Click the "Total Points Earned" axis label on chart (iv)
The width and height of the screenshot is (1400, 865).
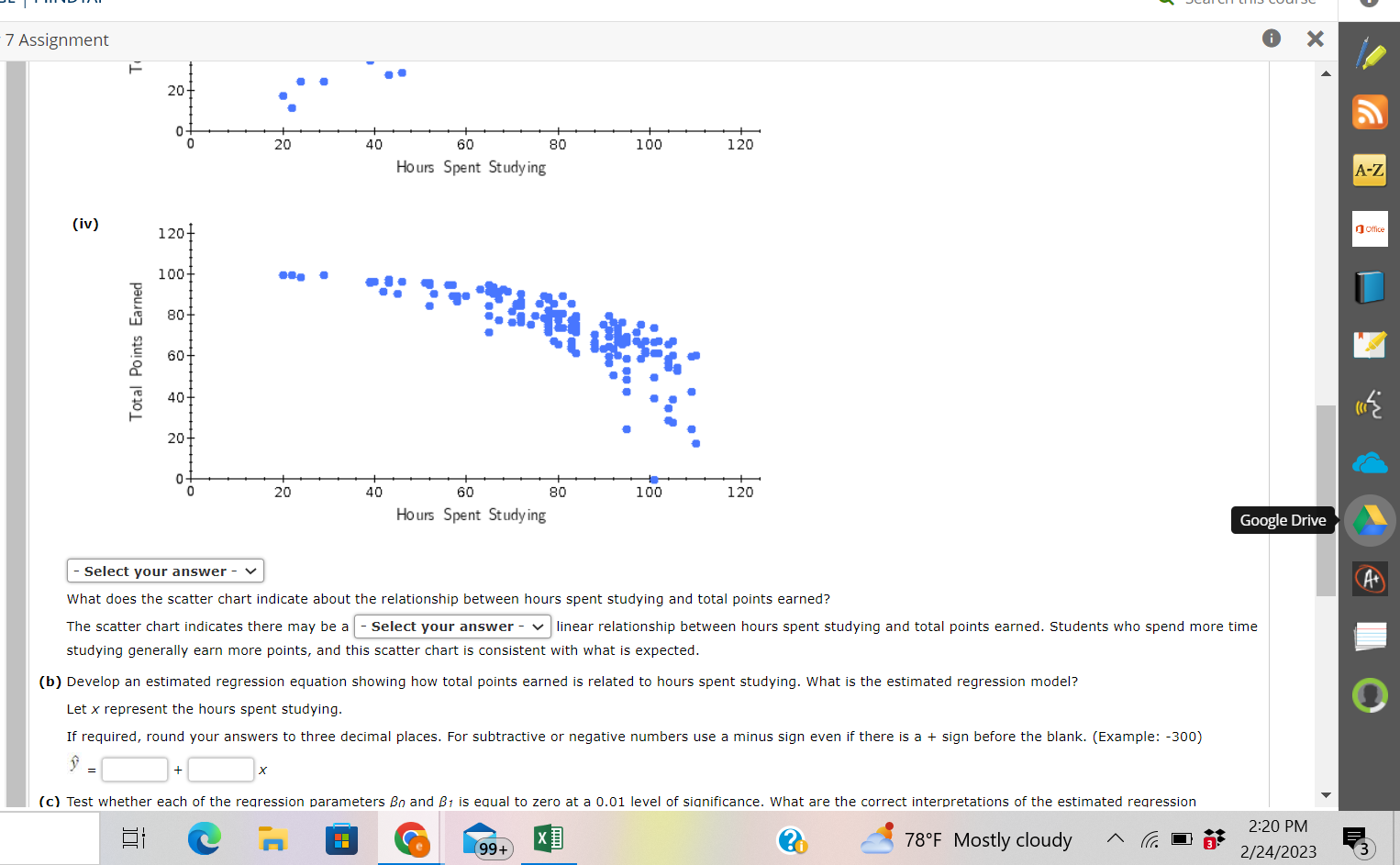[x=136, y=351]
